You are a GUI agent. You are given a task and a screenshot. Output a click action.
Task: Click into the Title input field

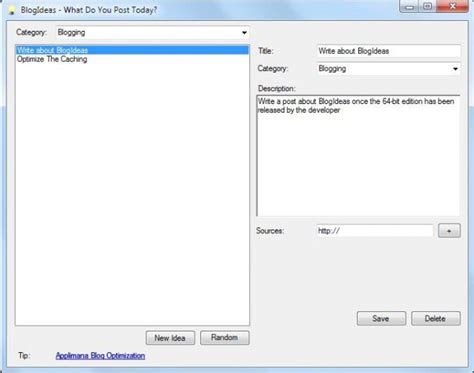coord(389,51)
